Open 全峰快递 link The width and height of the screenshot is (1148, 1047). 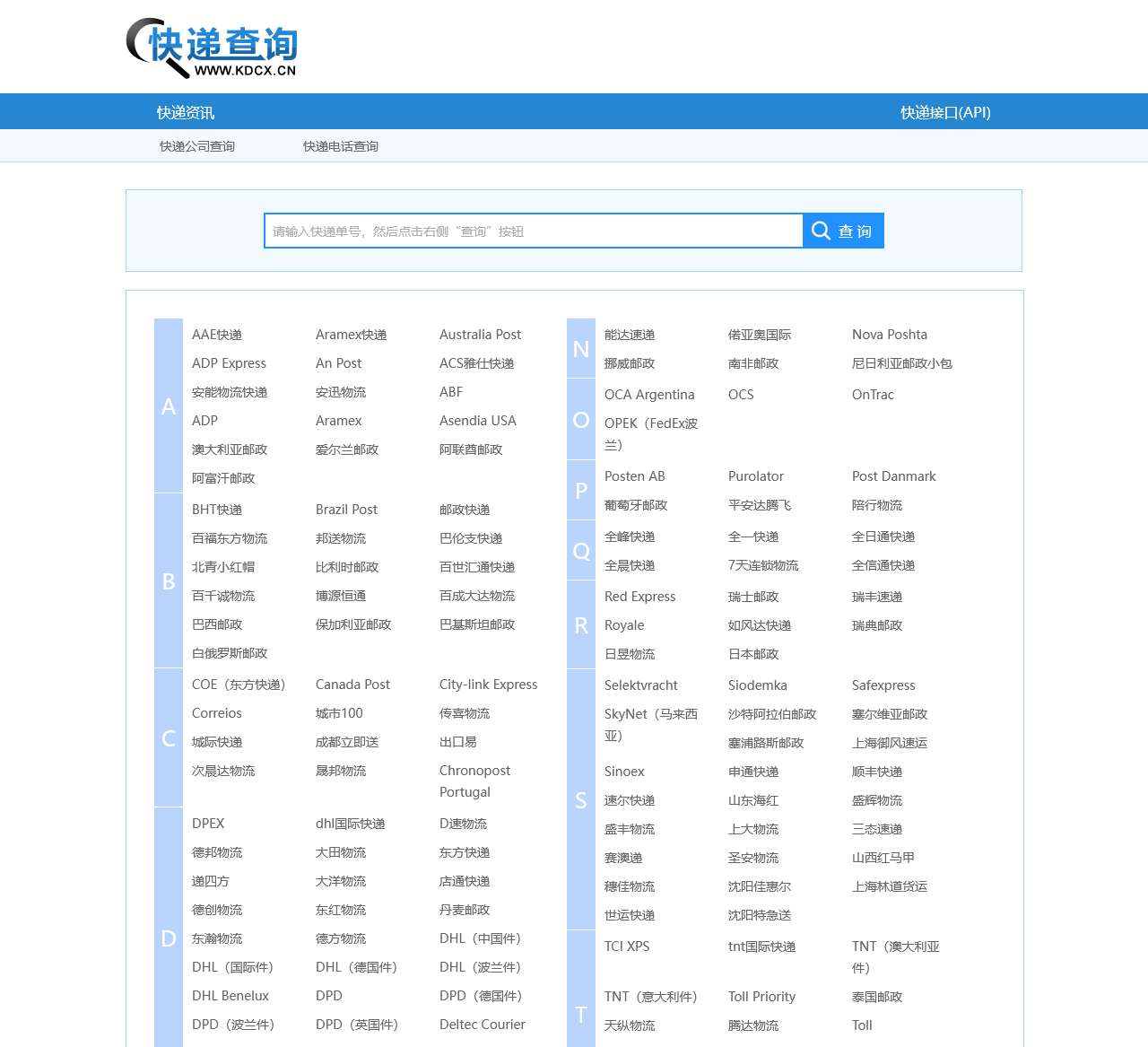[x=630, y=537]
